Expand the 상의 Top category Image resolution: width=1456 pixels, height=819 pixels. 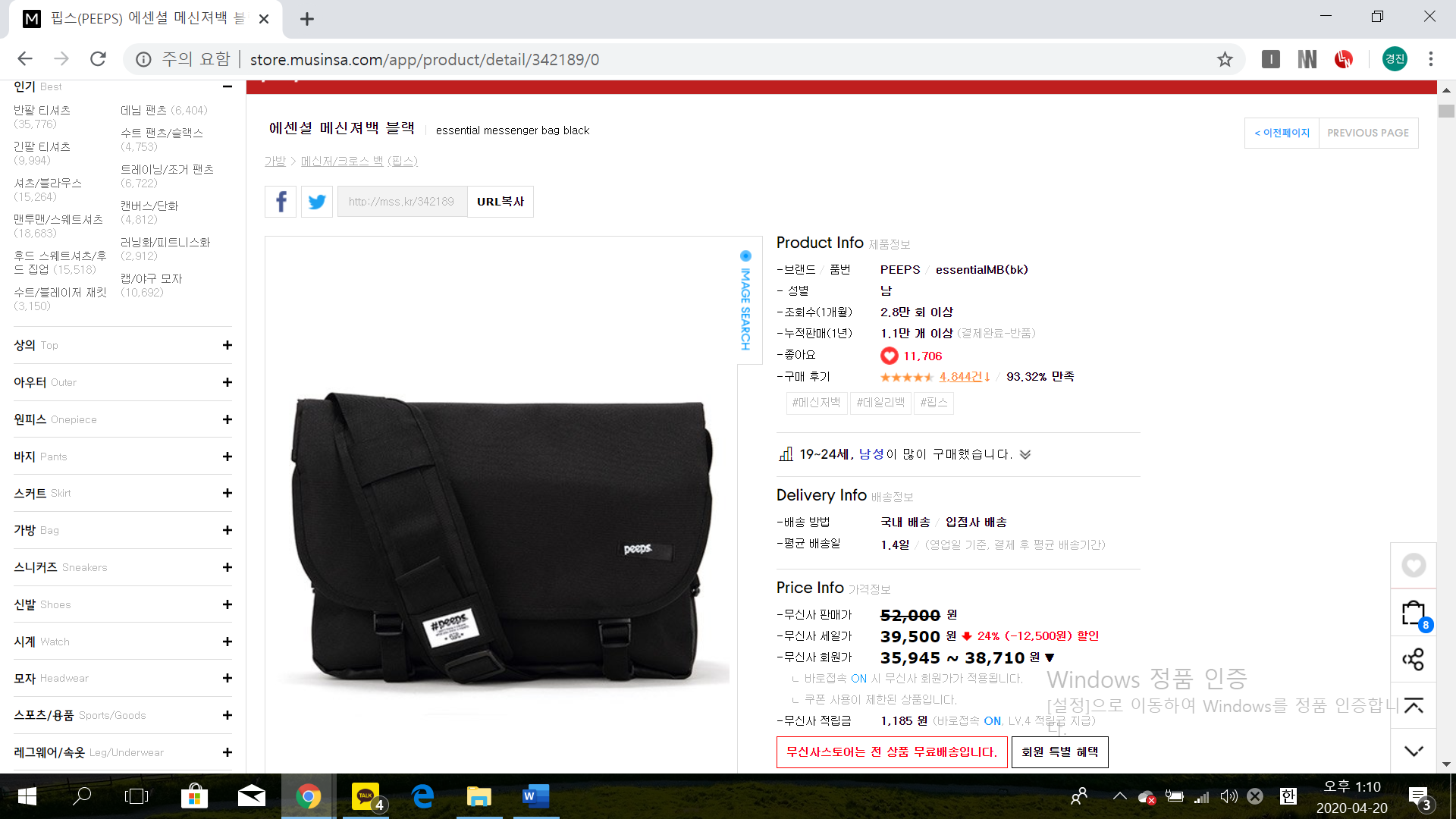point(227,345)
